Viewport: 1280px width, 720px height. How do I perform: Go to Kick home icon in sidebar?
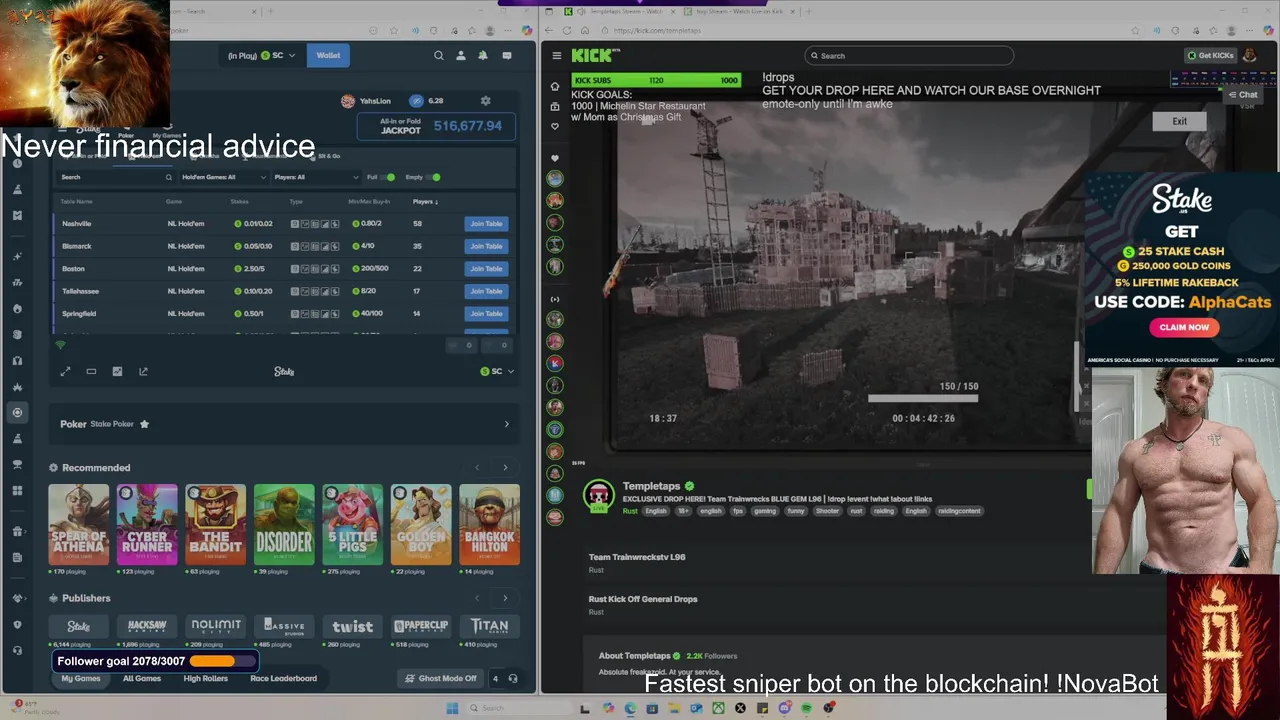pos(555,86)
